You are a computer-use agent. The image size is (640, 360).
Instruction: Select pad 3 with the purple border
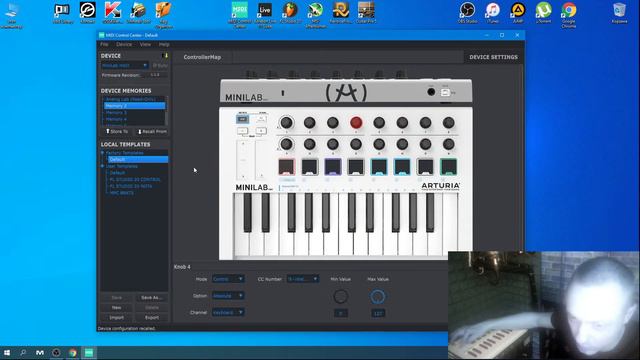click(x=333, y=167)
